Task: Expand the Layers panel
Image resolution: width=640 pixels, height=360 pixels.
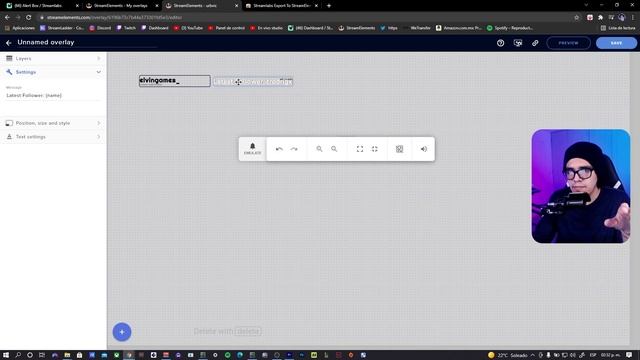Action: tap(53, 58)
